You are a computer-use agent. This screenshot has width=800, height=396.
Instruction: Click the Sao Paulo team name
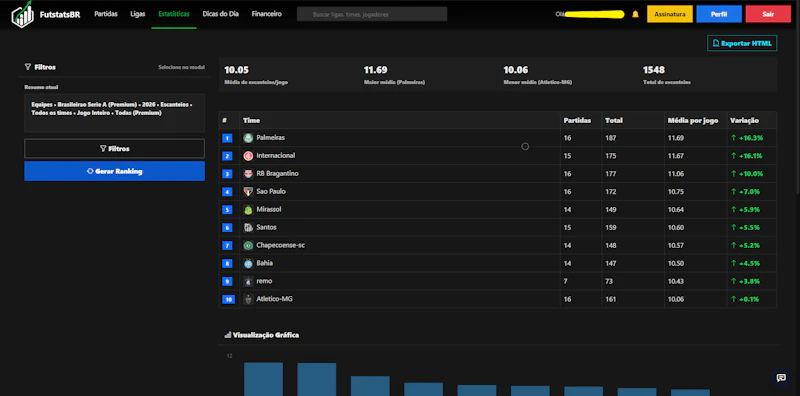tap(271, 191)
